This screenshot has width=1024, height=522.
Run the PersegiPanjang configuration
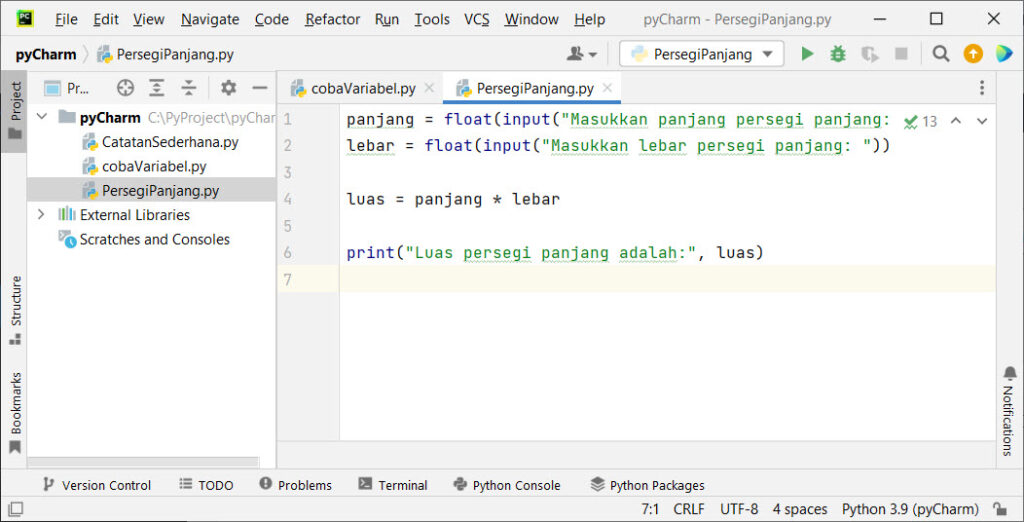pyautogui.click(x=807, y=54)
